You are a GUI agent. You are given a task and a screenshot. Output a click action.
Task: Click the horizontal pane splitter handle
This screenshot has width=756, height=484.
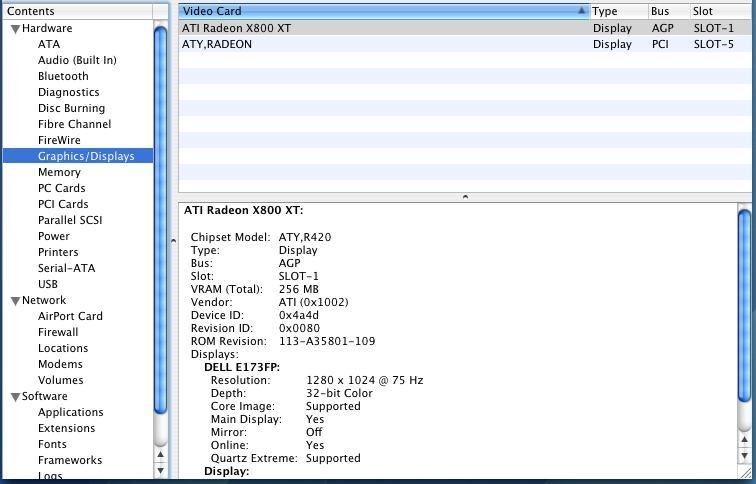465,197
